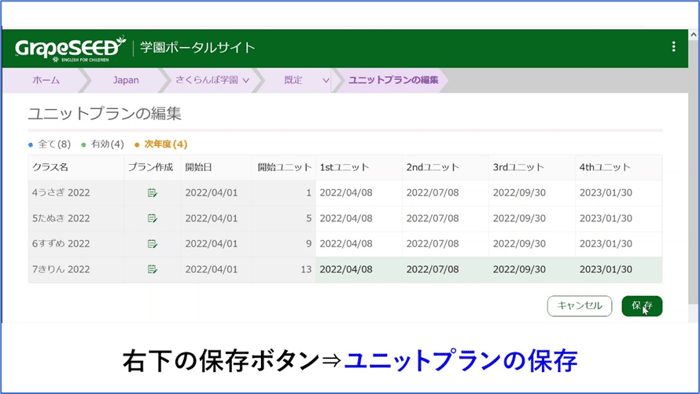Image resolution: width=700 pixels, height=394 pixels.
Task: Filter by 次年度(4)
Action: (x=161, y=144)
